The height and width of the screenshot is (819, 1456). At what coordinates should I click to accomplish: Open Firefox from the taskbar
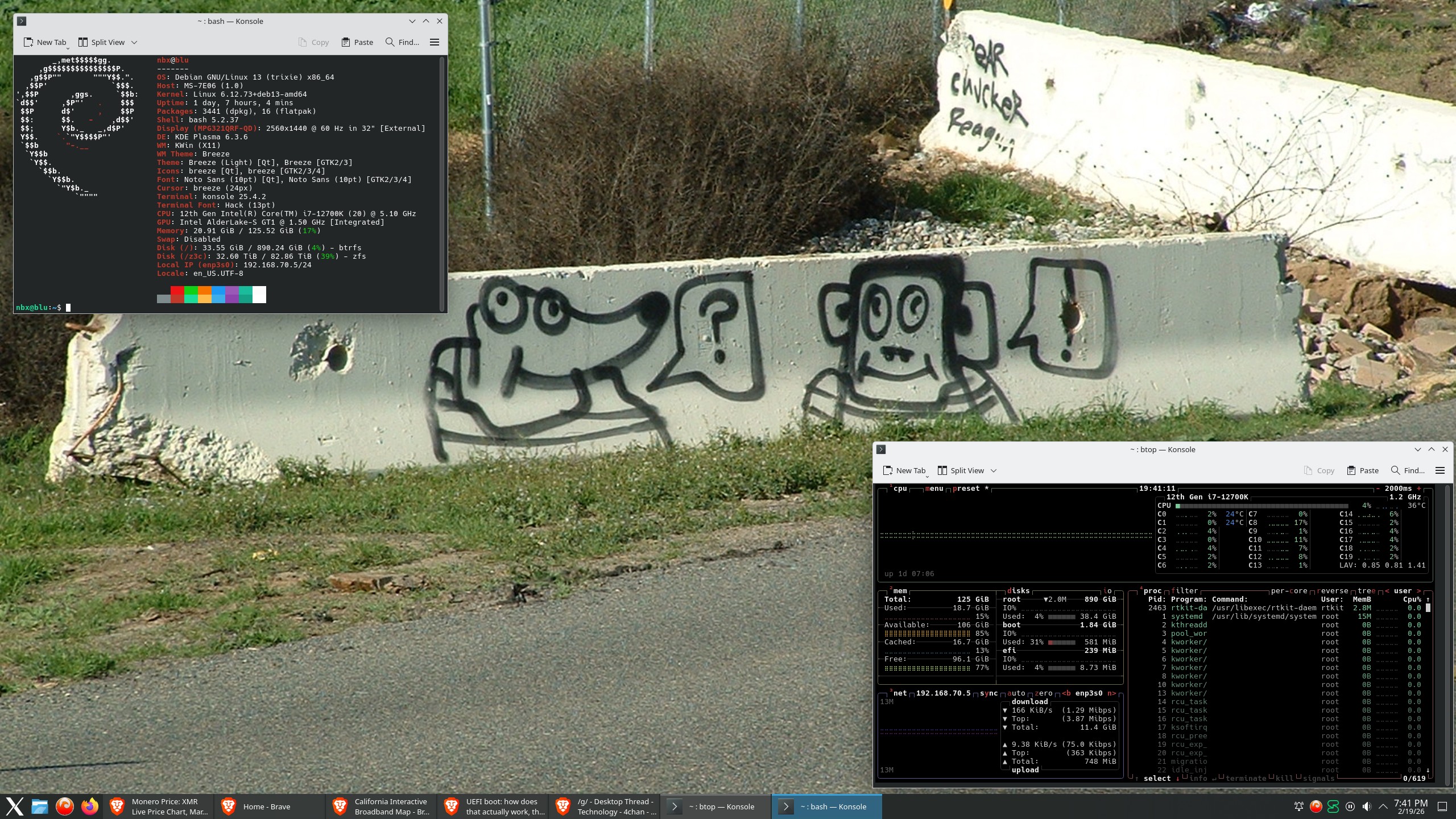coord(90,806)
